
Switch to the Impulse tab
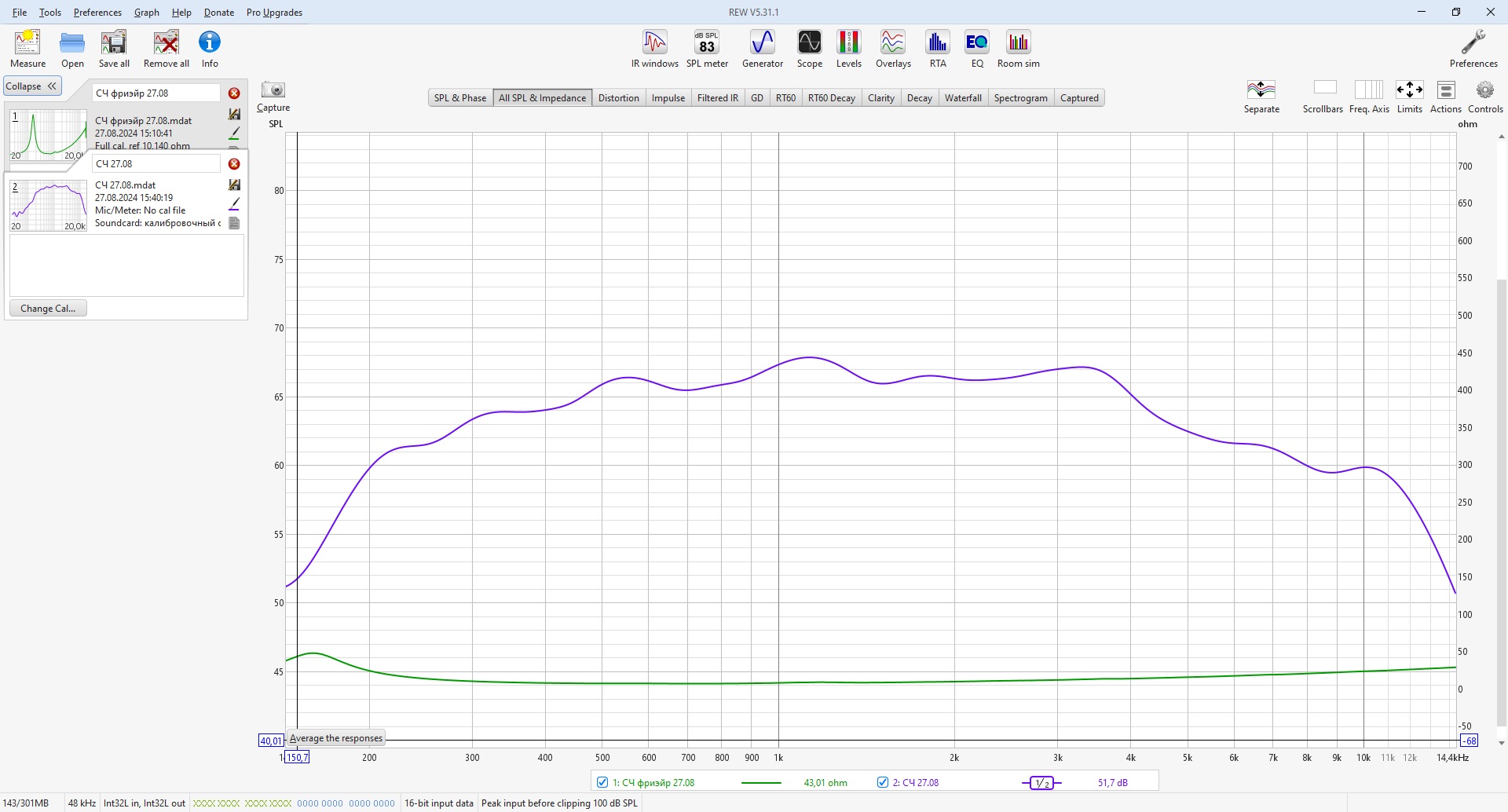[x=668, y=98]
